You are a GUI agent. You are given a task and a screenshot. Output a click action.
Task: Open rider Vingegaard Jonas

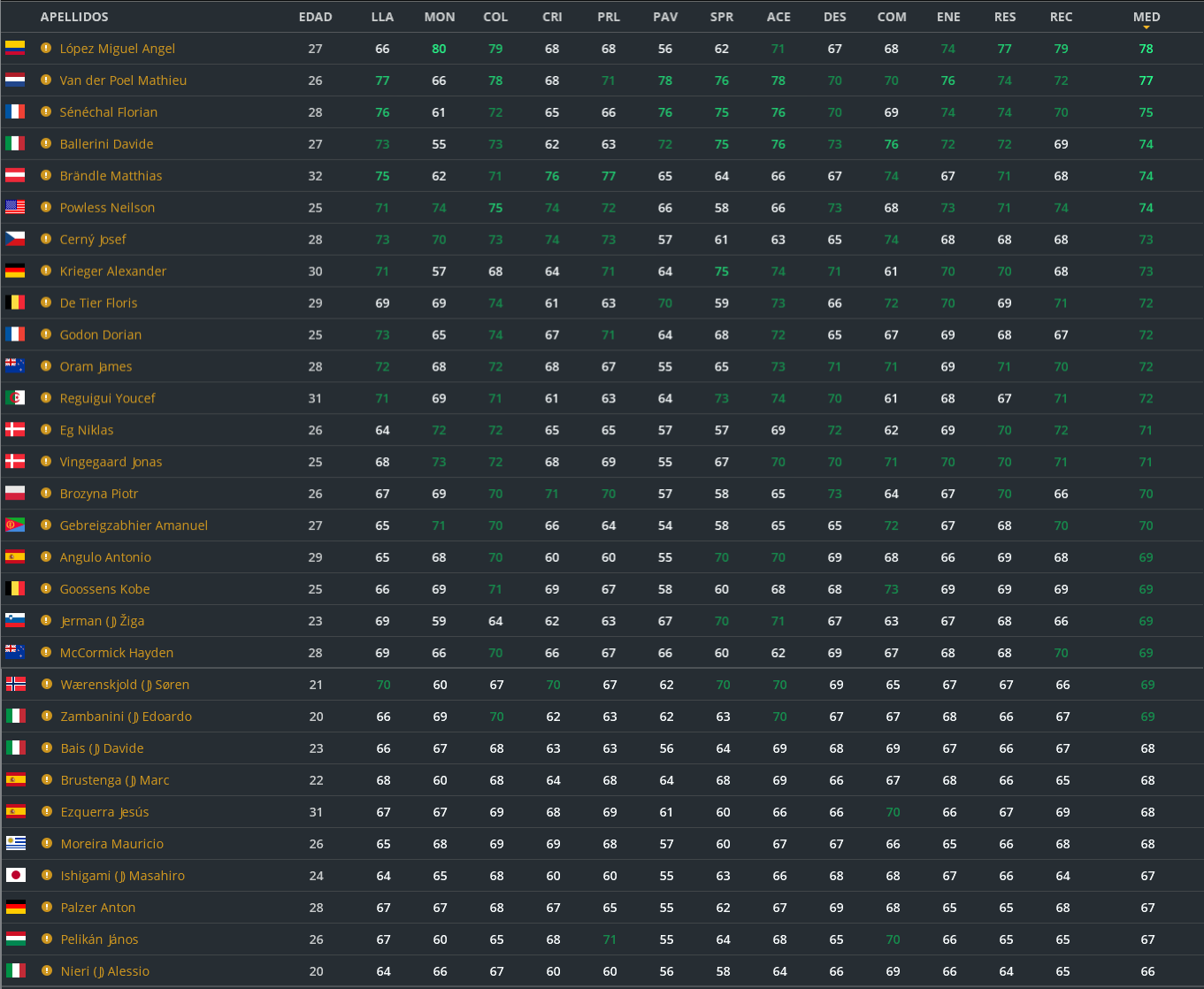coord(111,462)
